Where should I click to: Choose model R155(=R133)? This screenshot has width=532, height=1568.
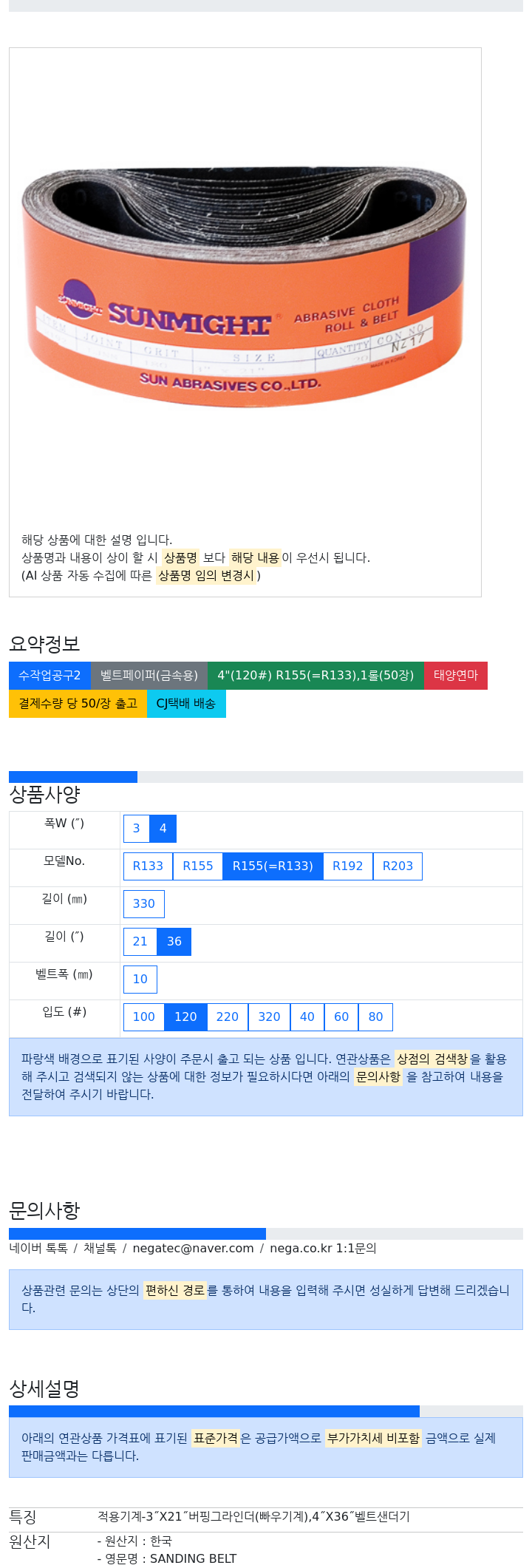(273, 866)
